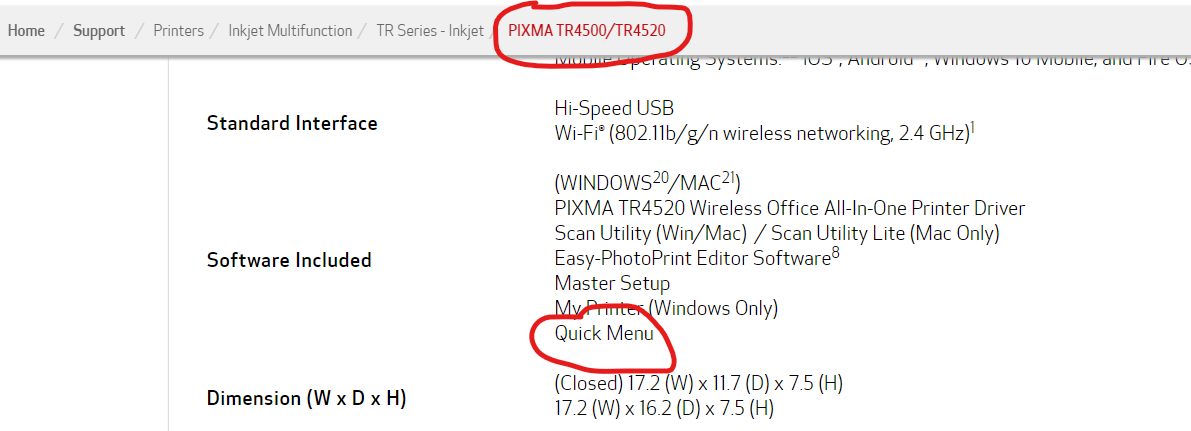Viewport: 1191px width, 431px height.
Task: Click the Standard Interface heading
Action: (x=292, y=124)
